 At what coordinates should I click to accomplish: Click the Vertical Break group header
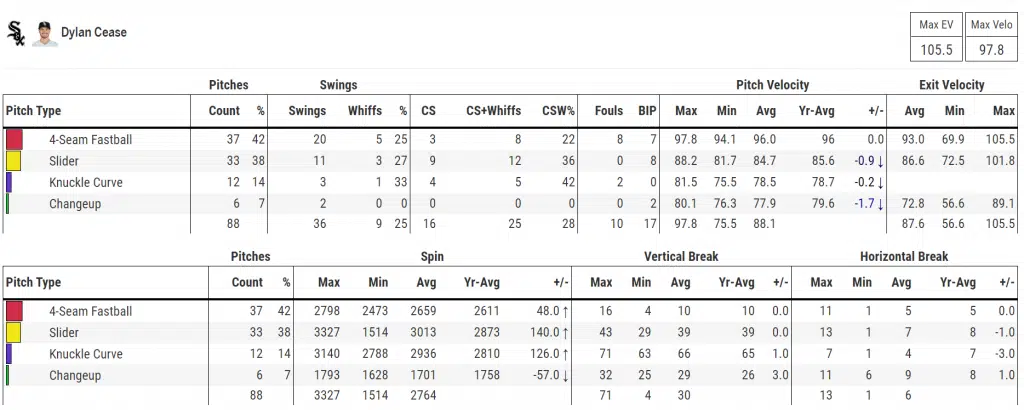pos(680,257)
